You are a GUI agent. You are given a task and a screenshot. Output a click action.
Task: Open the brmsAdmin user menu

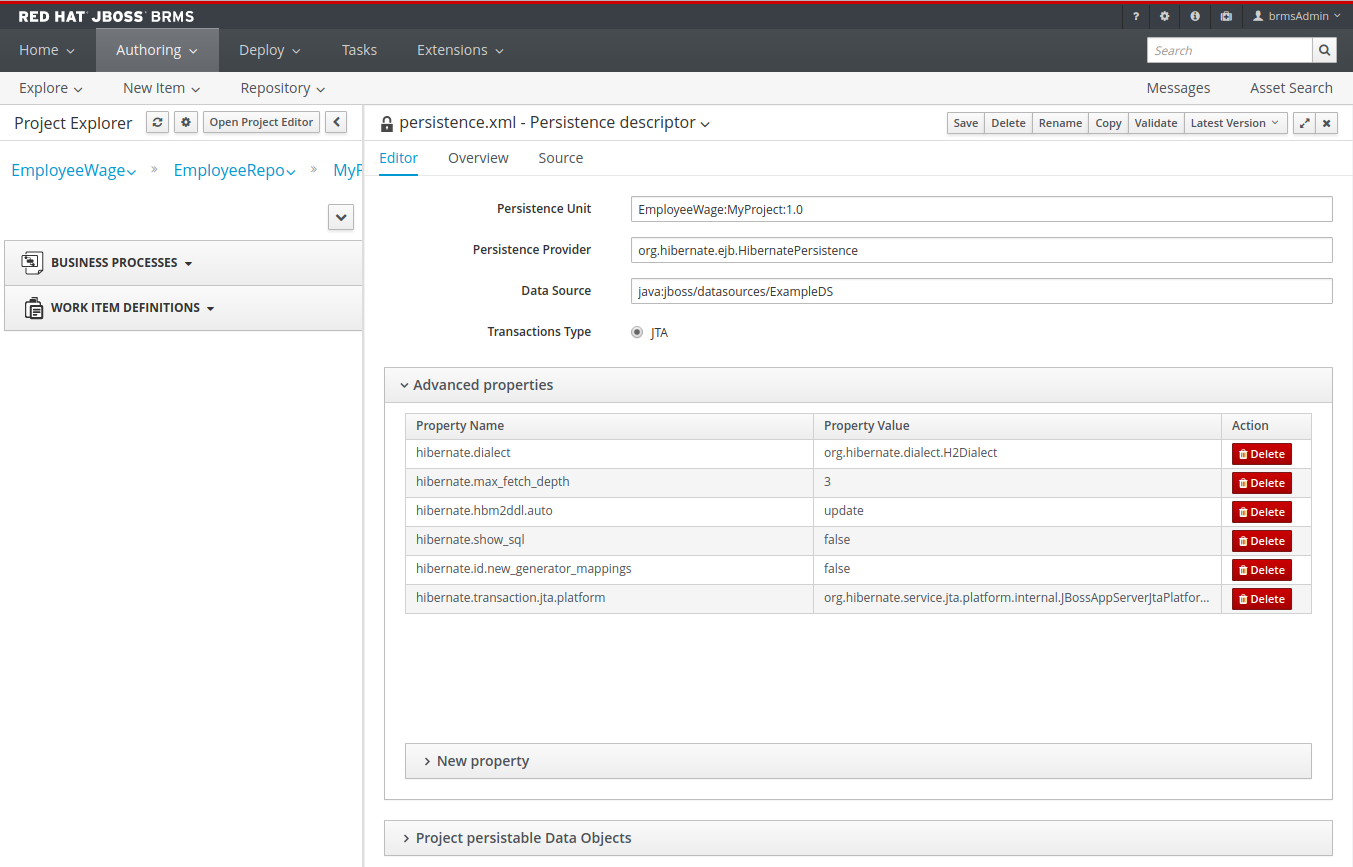pos(1297,16)
